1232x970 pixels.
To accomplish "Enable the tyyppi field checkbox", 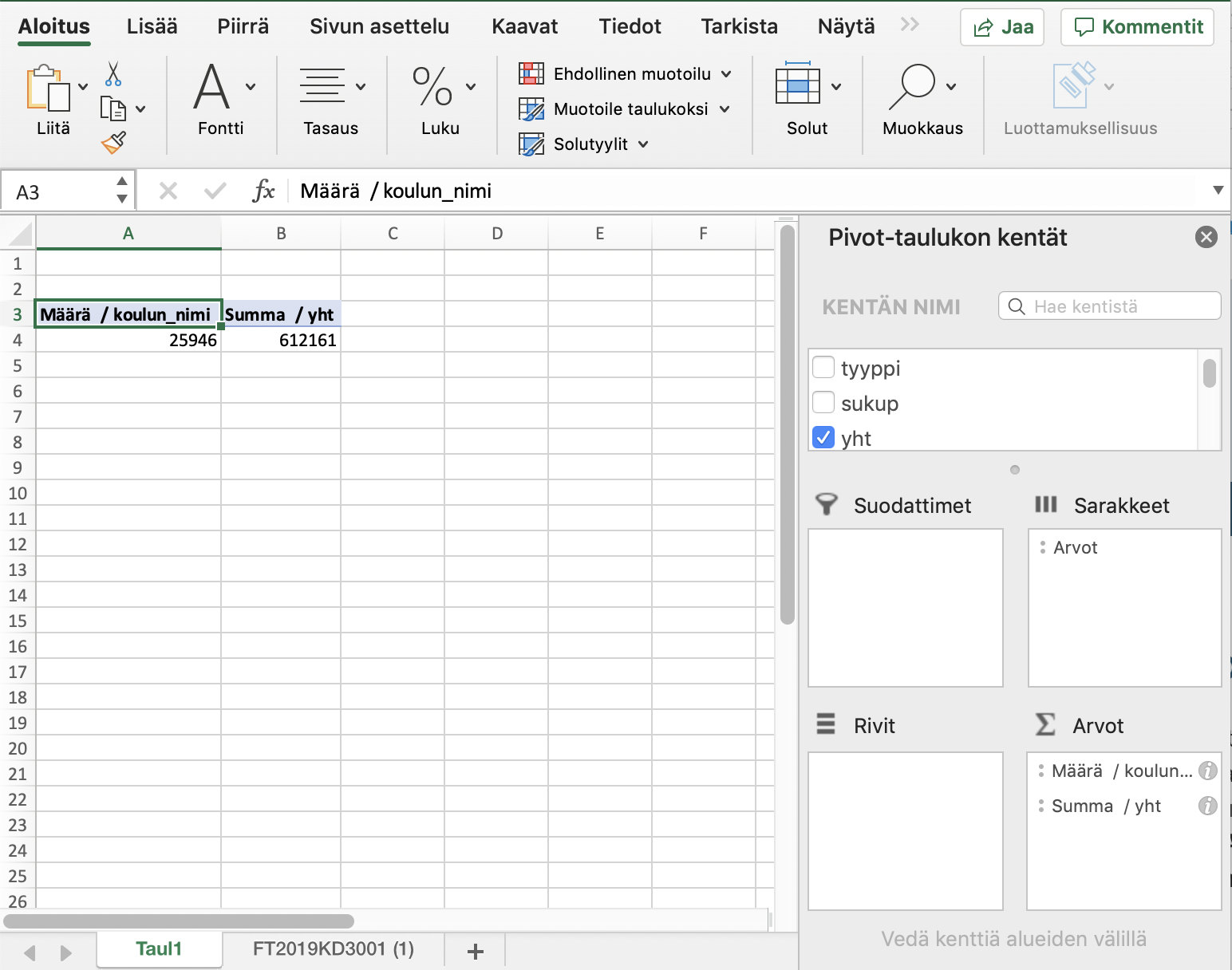I will [x=823, y=368].
